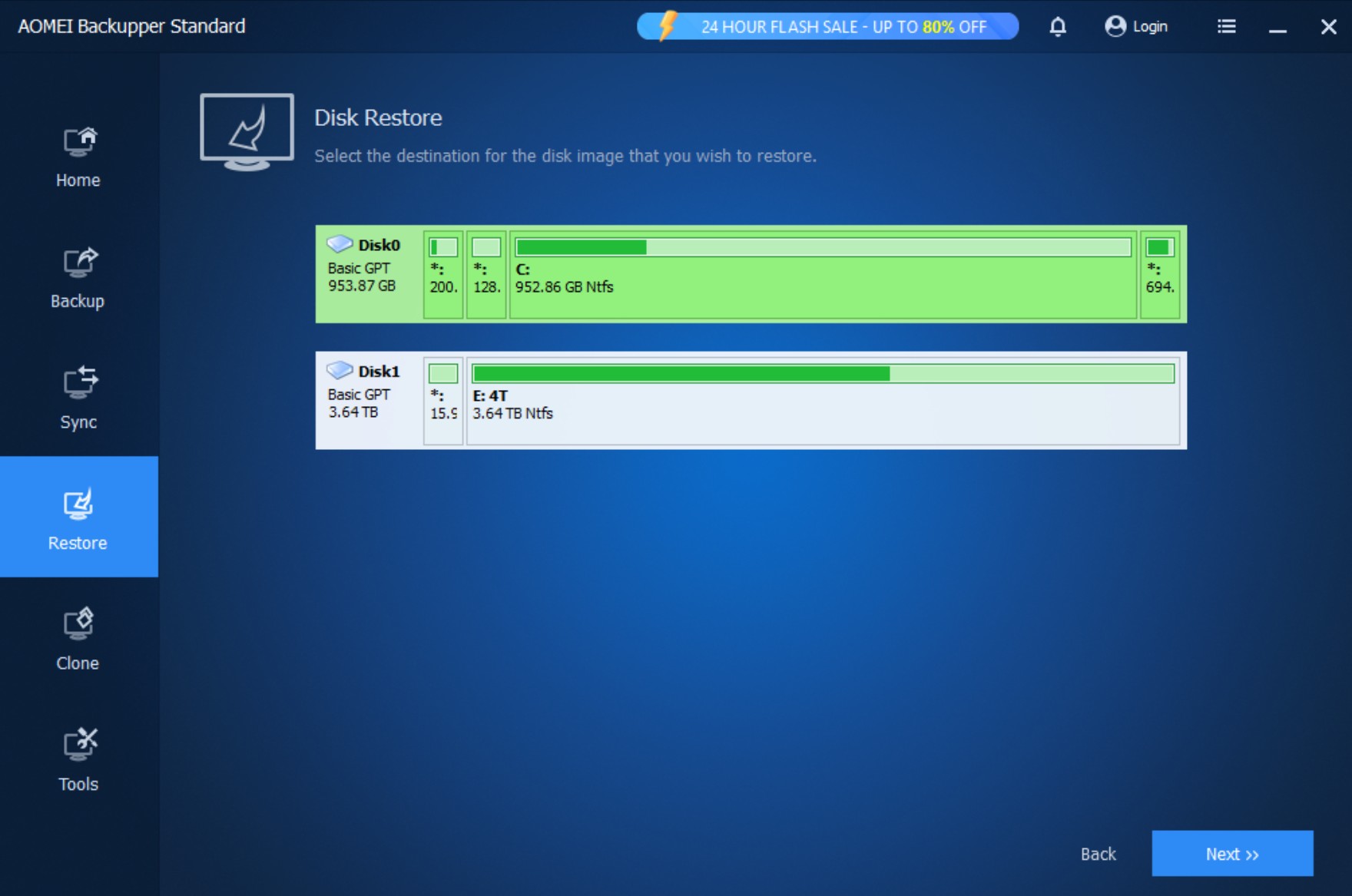Image resolution: width=1352 pixels, height=896 pixels.
Task: Open the Home section icon
Action: [80, 142]
